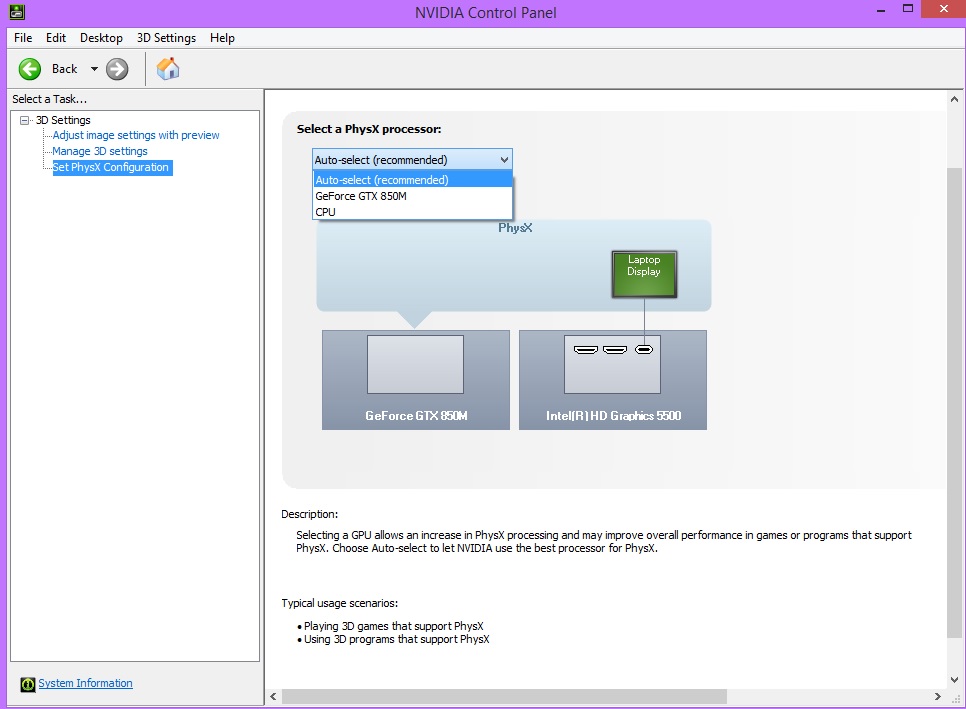Minimize the NVIDIA Control Panel window
This screenshot has height=709, width=966.
[881, 10]
